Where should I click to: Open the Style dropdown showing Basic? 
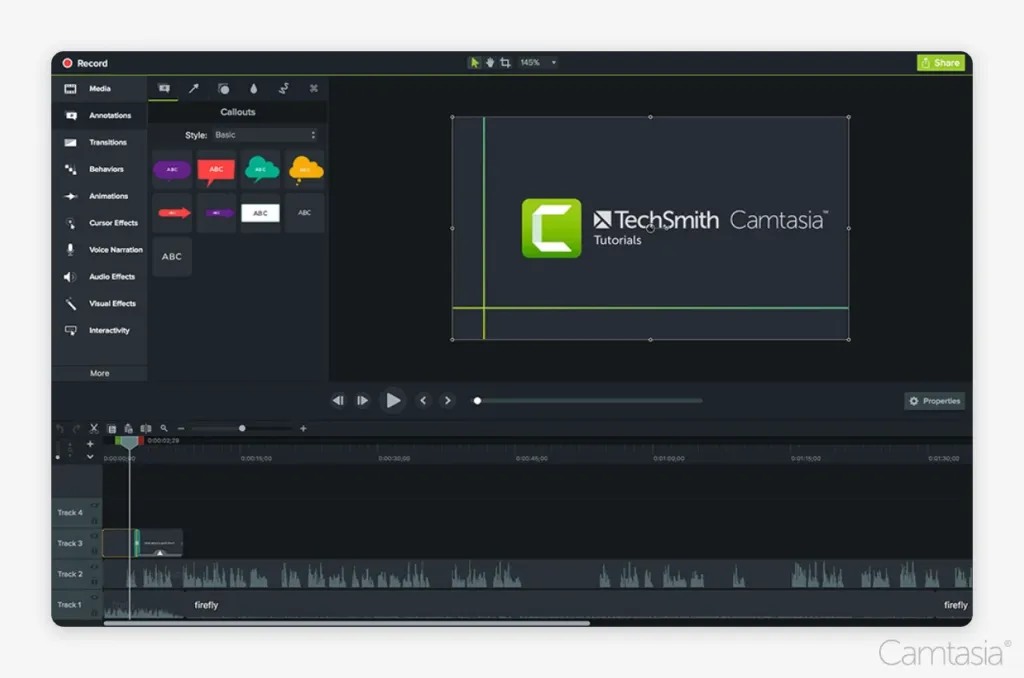(x=265, y=135)
